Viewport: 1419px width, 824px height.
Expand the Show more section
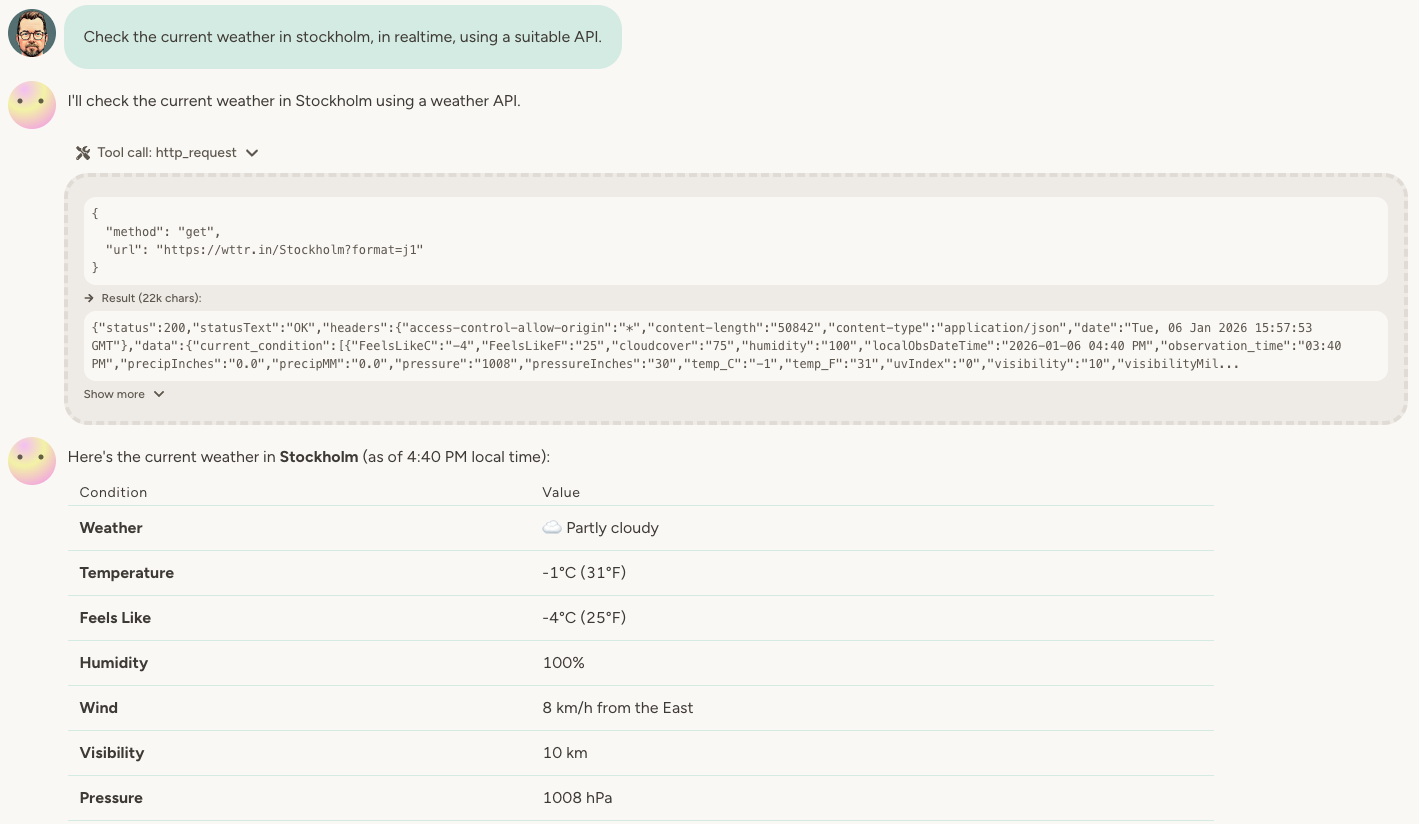pos(122,394)
